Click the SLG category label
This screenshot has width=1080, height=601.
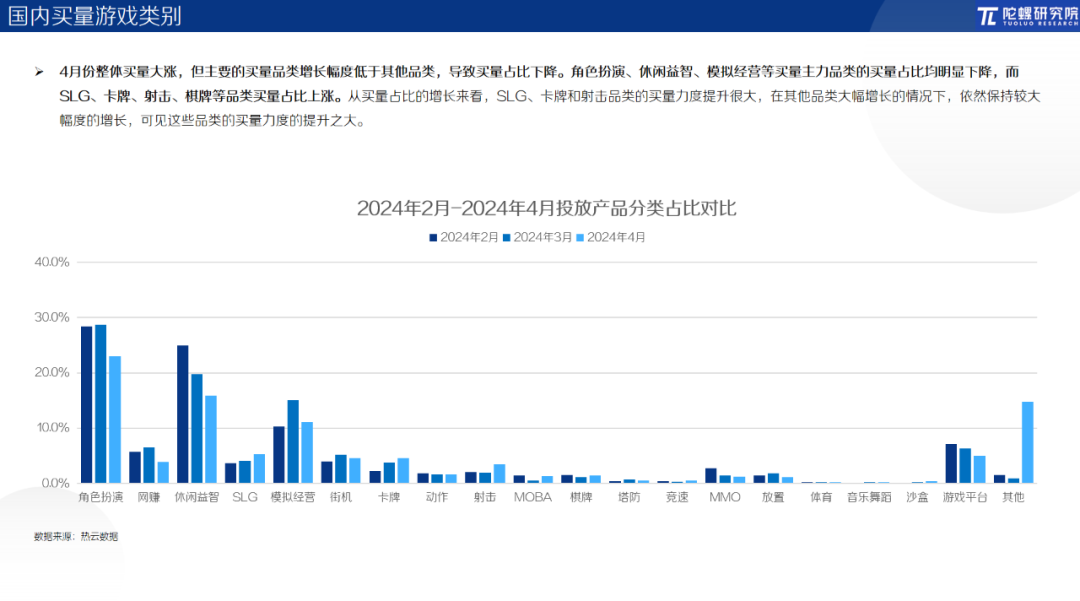[245, 497]
